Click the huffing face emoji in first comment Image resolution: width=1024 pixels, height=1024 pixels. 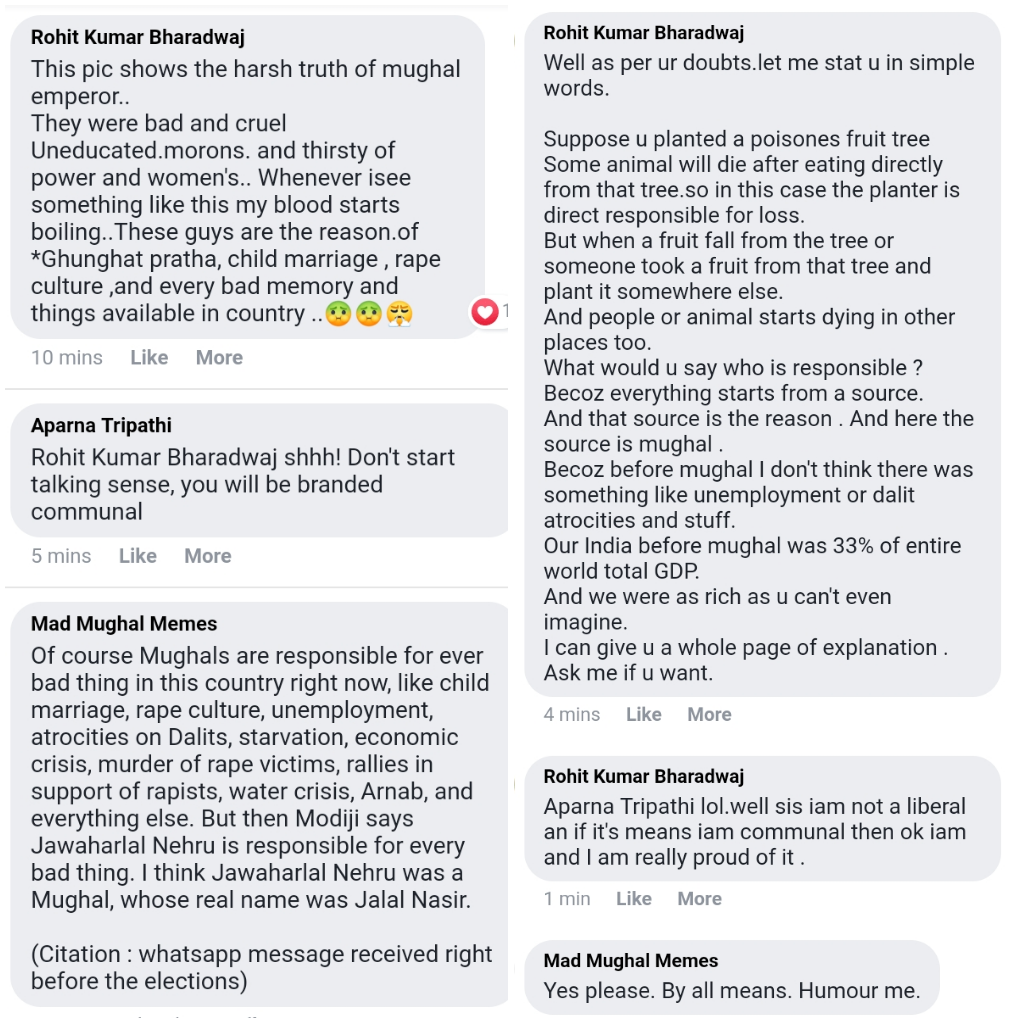[399, 314]
